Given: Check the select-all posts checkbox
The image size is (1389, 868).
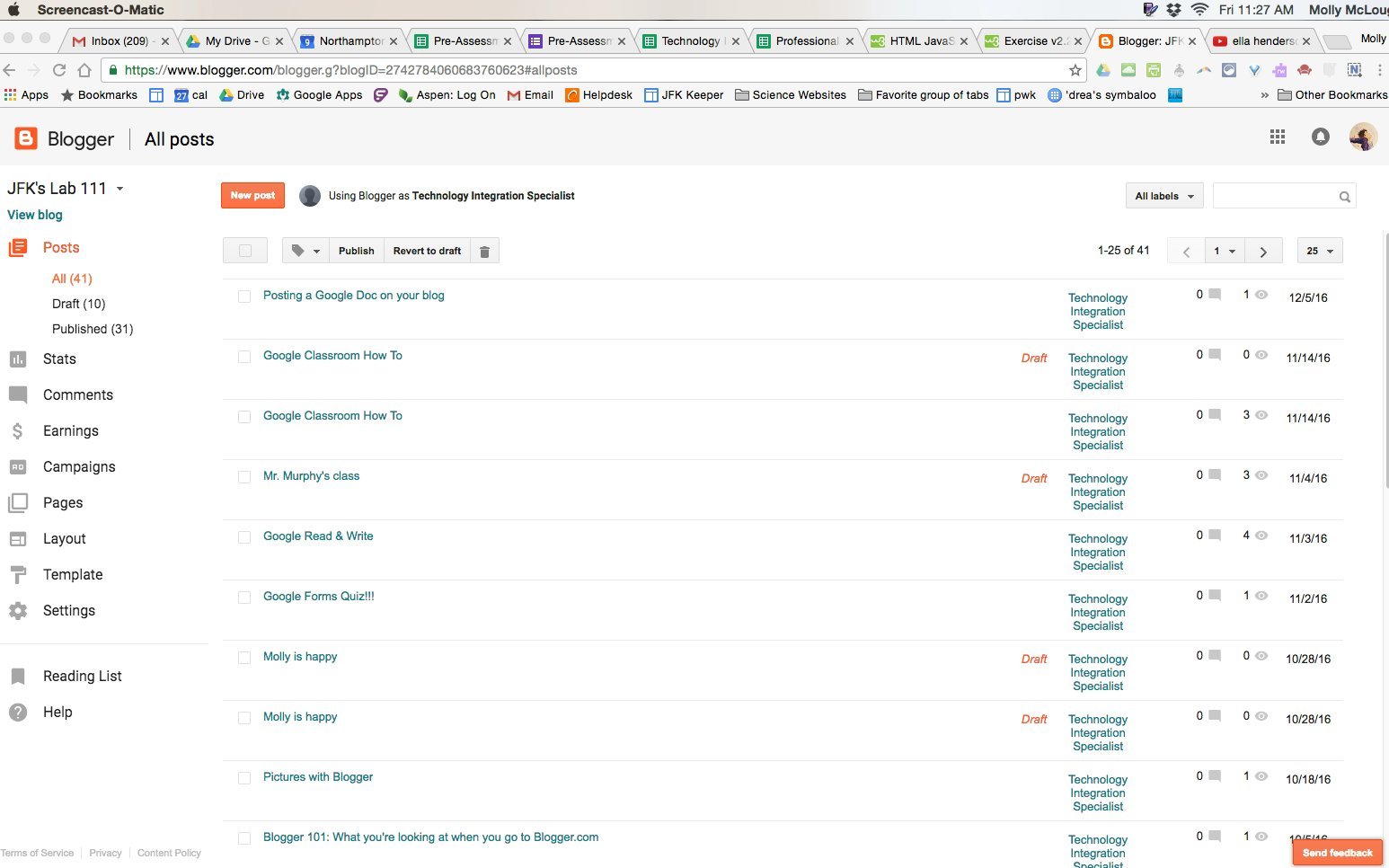Looking at the screenshot, I should (x=244, y=250).
